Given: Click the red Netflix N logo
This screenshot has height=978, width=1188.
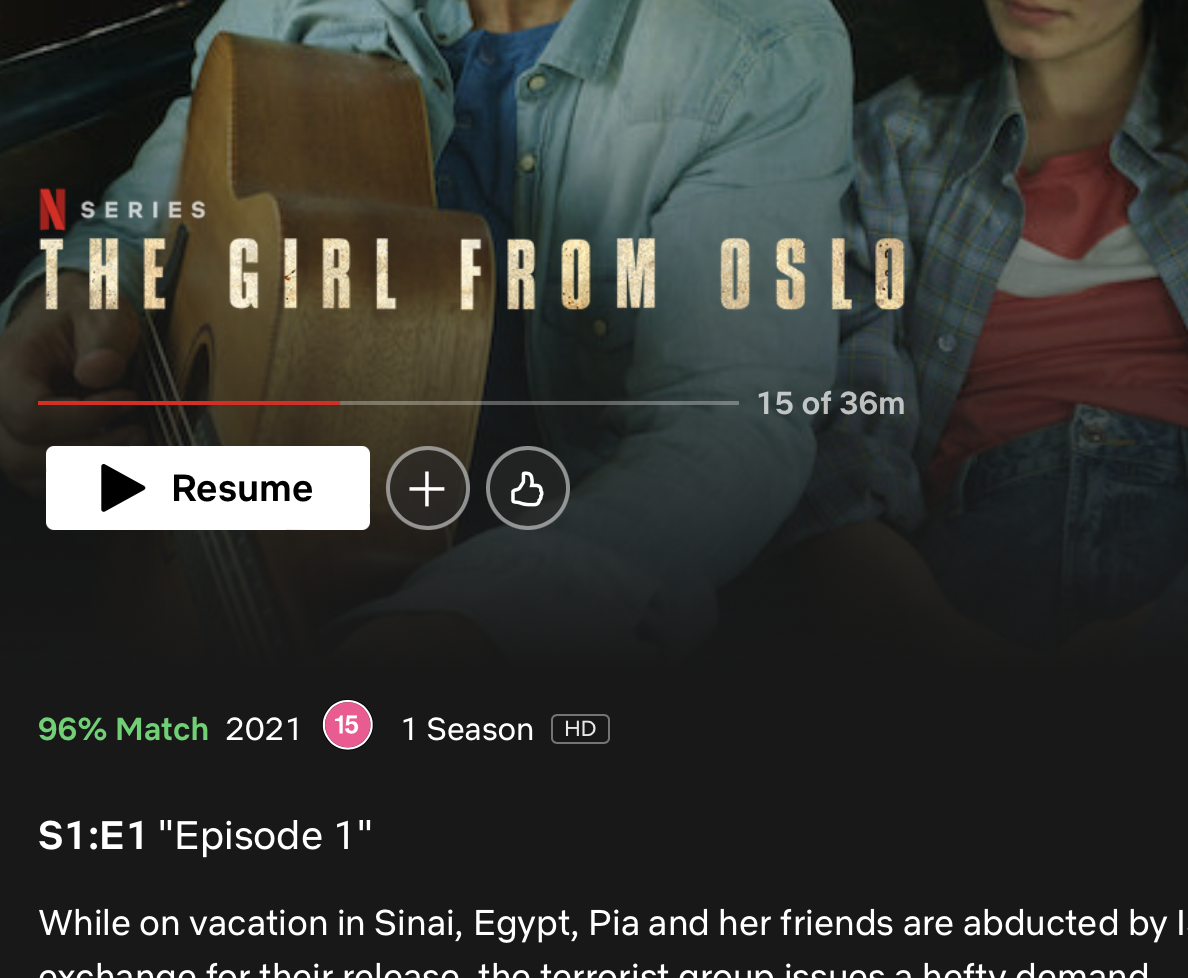Looking at the screenshot, I should tap(52, 209).
